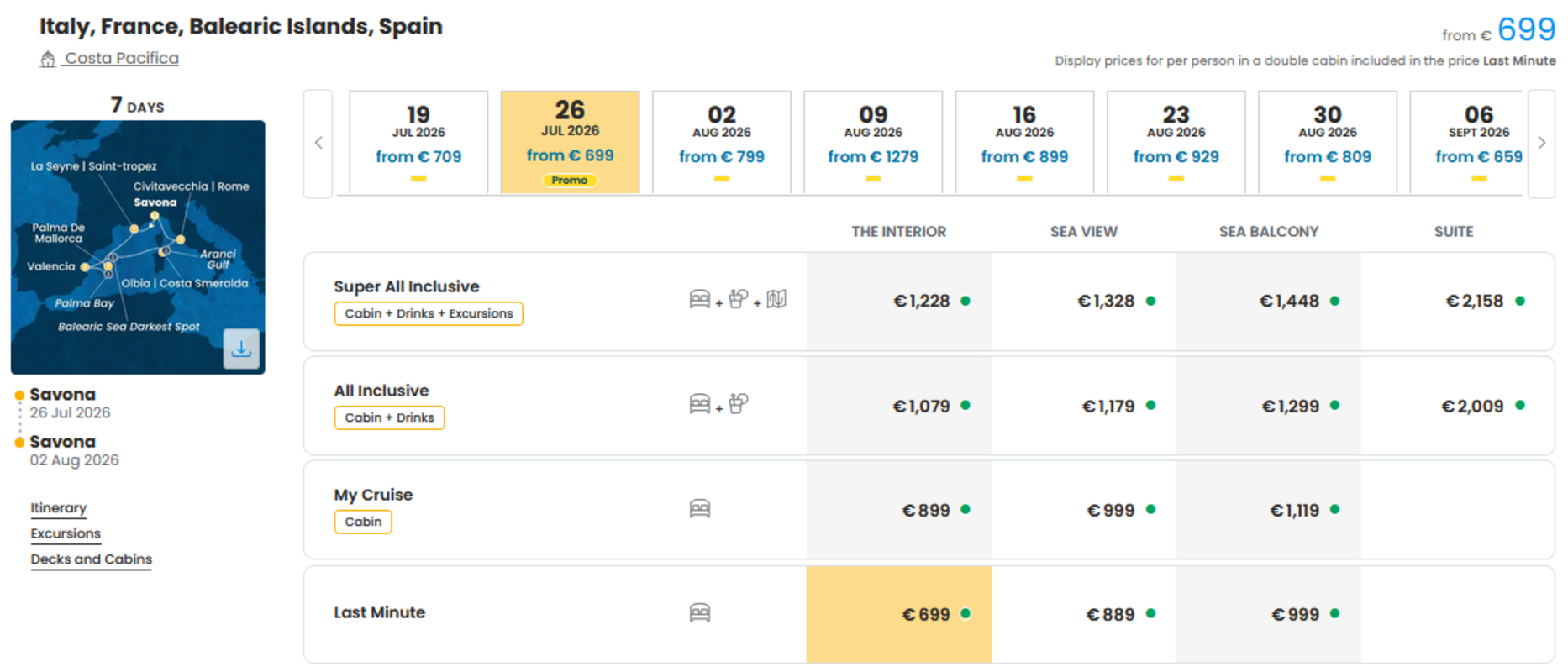Show later departure dates with right arrow
Viewport: 1568px width, 672px height.
tap(1541, 144)
